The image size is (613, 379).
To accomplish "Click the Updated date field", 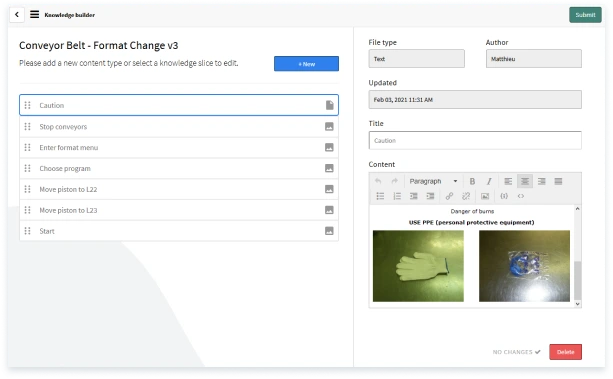I will pyautogui.click(x=475, y=100).
